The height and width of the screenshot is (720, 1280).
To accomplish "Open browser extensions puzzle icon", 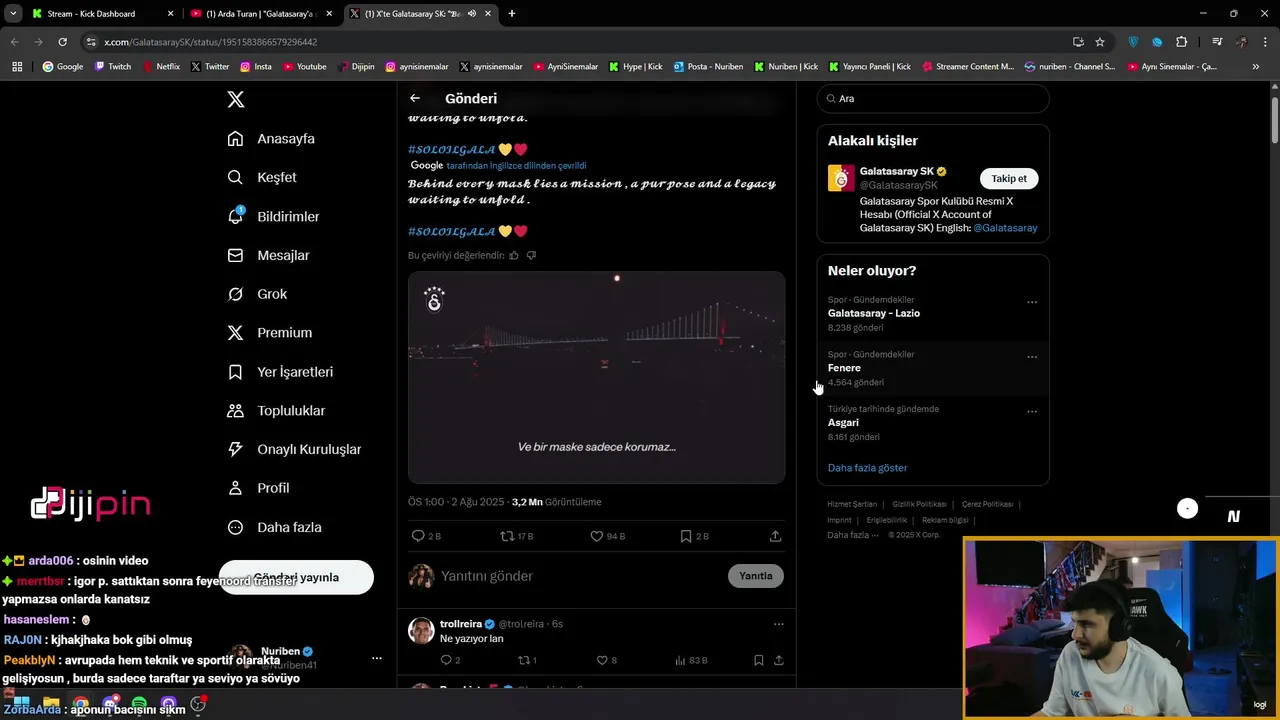I will tap(1182, 42).
